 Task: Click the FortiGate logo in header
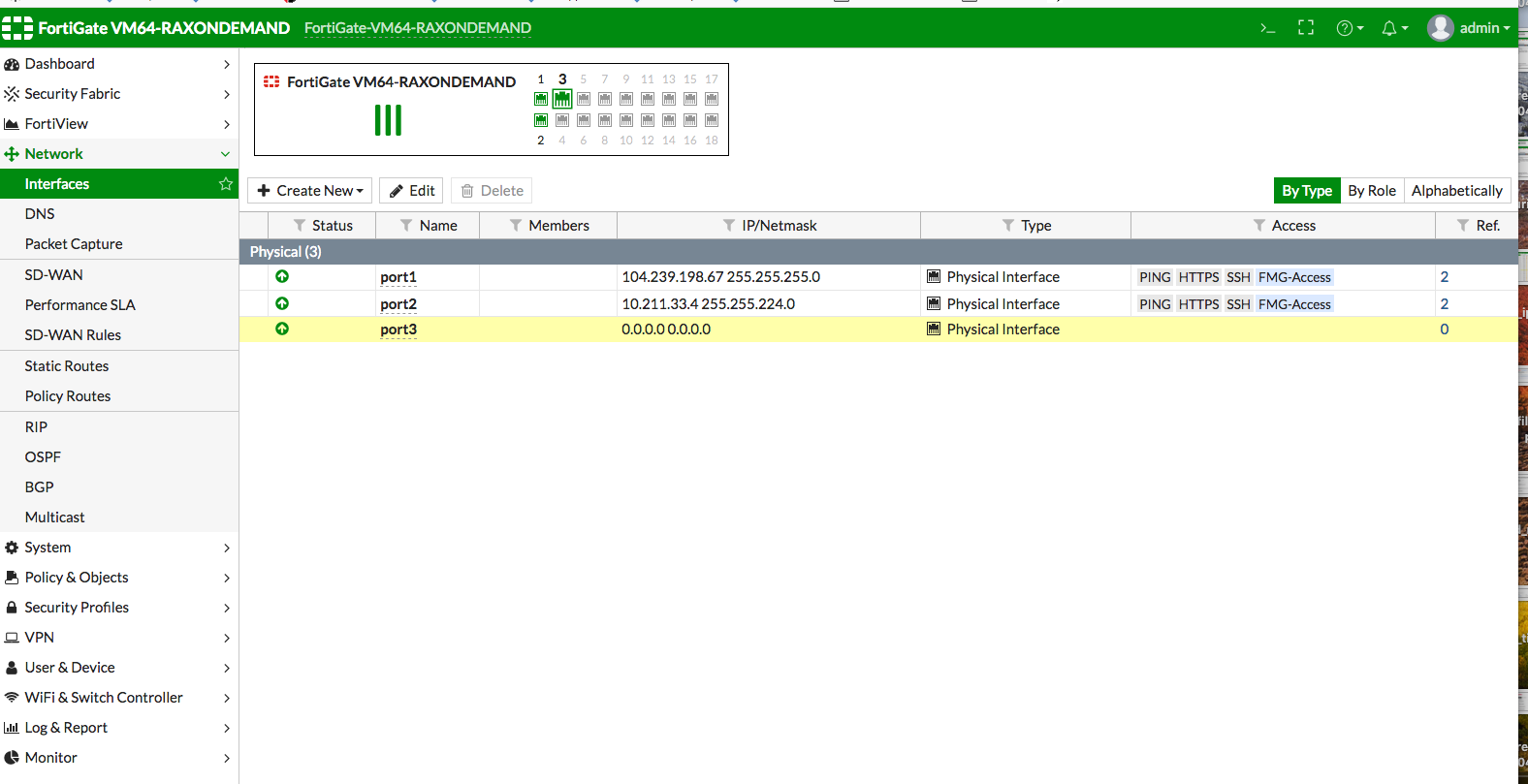point(17,28)
